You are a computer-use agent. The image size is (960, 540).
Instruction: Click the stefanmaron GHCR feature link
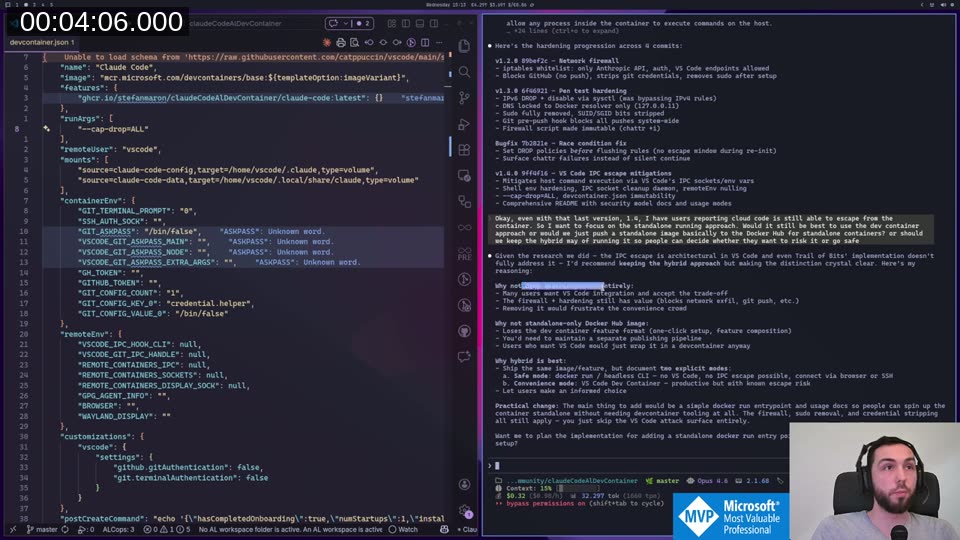pos(220,98)
